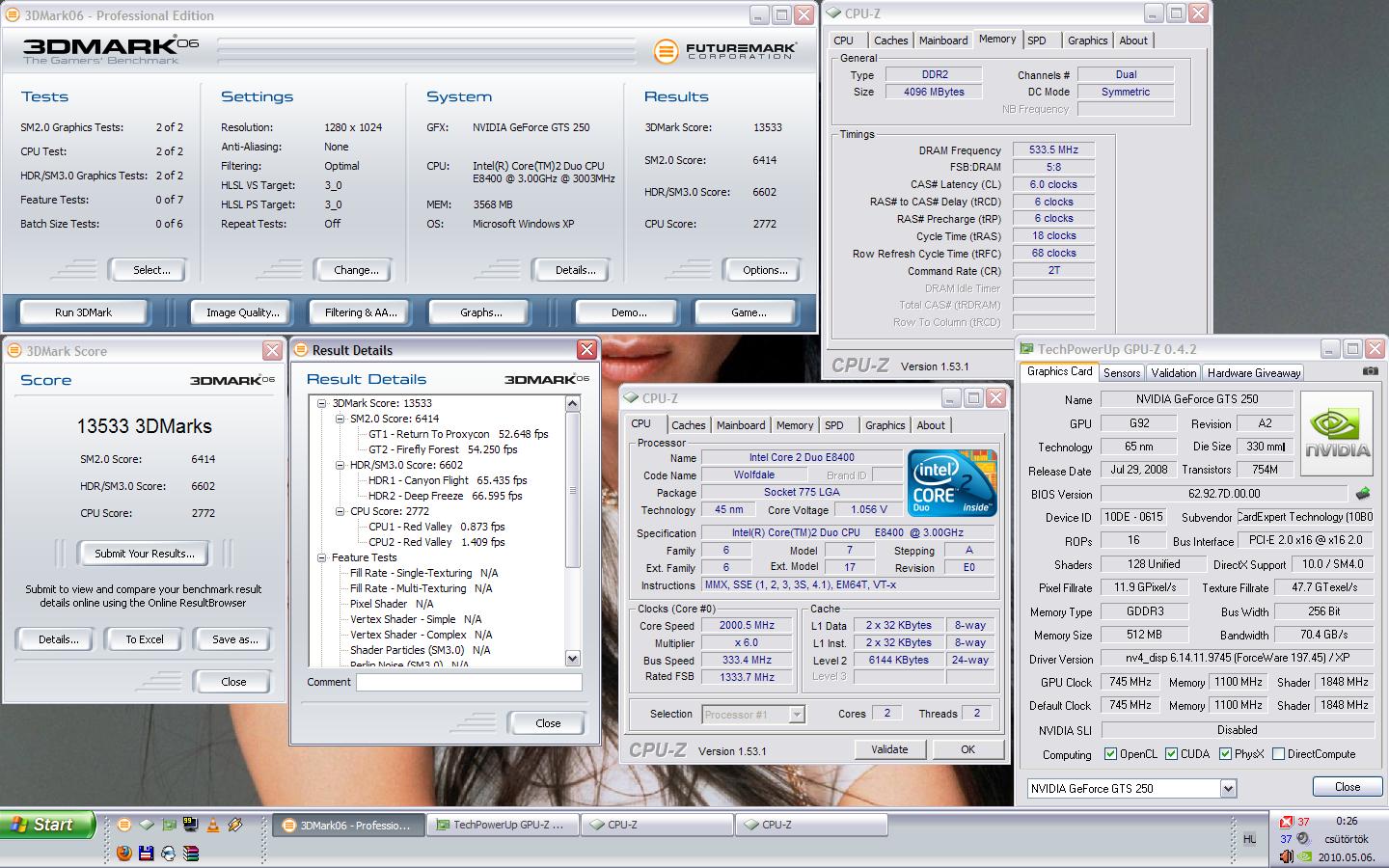Enable the DirectCompute checkbox

click(1278, 754)
